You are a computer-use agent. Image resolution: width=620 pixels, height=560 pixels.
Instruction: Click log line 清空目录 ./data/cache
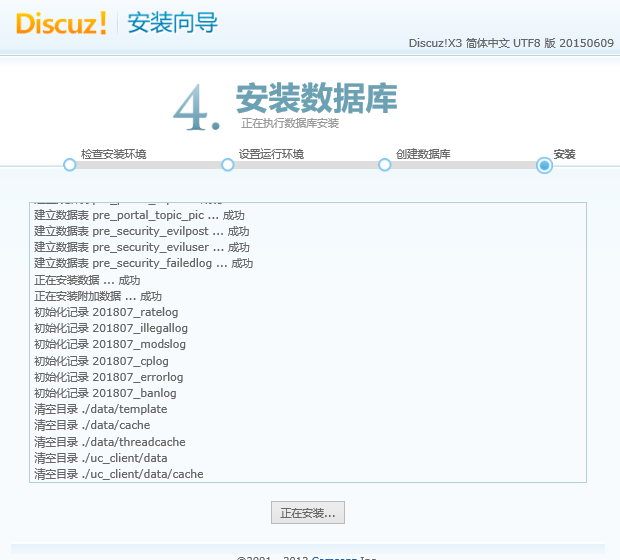tap(92, 425)
